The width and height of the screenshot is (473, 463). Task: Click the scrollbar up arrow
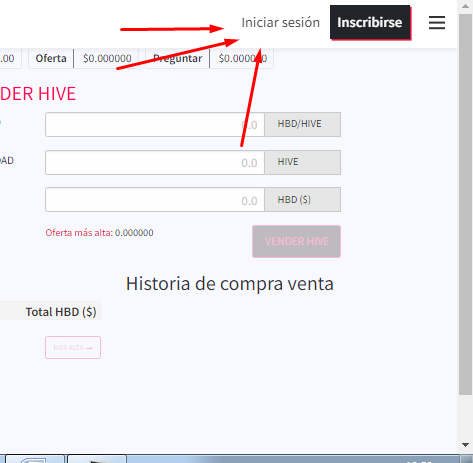[465, 7]
